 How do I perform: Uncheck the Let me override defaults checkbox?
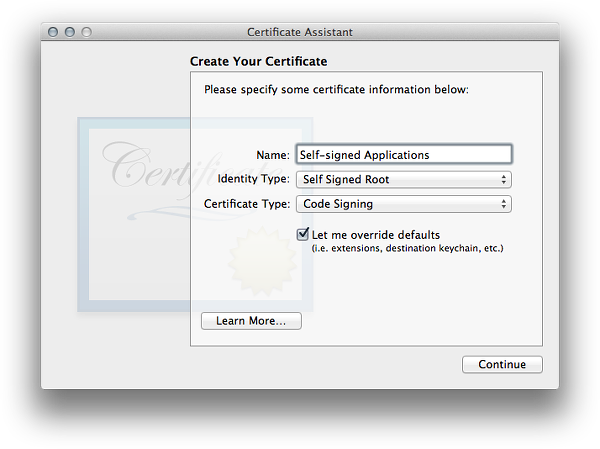coord(303,234)
